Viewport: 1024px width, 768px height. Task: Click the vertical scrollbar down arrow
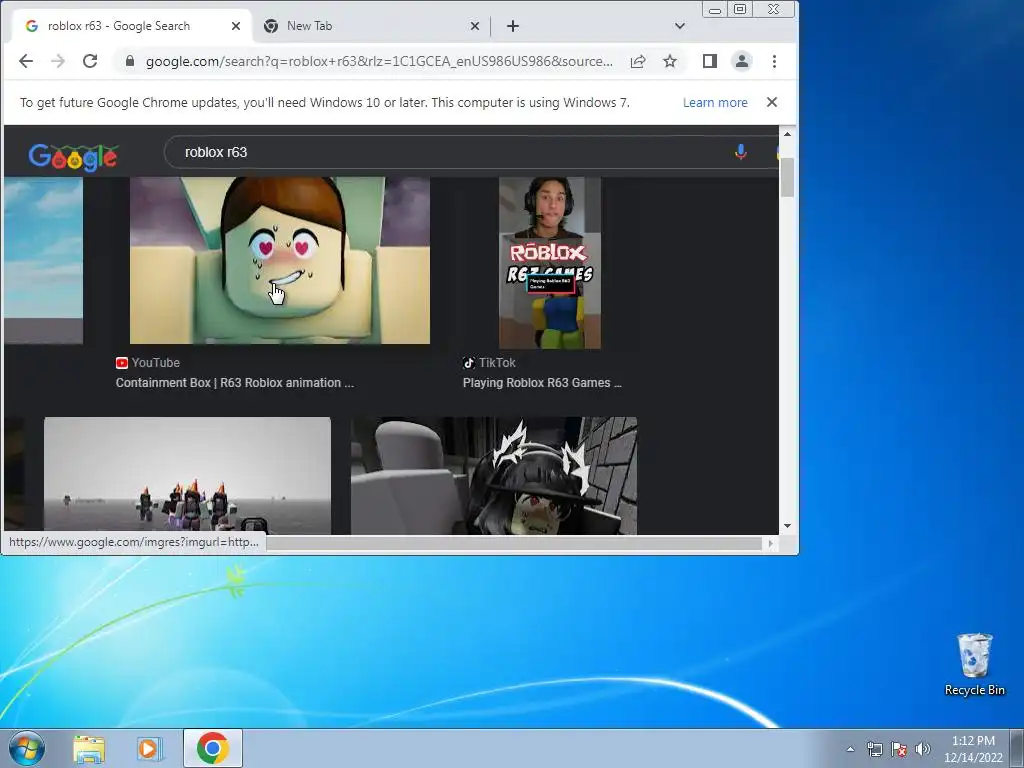click(787, 526)
